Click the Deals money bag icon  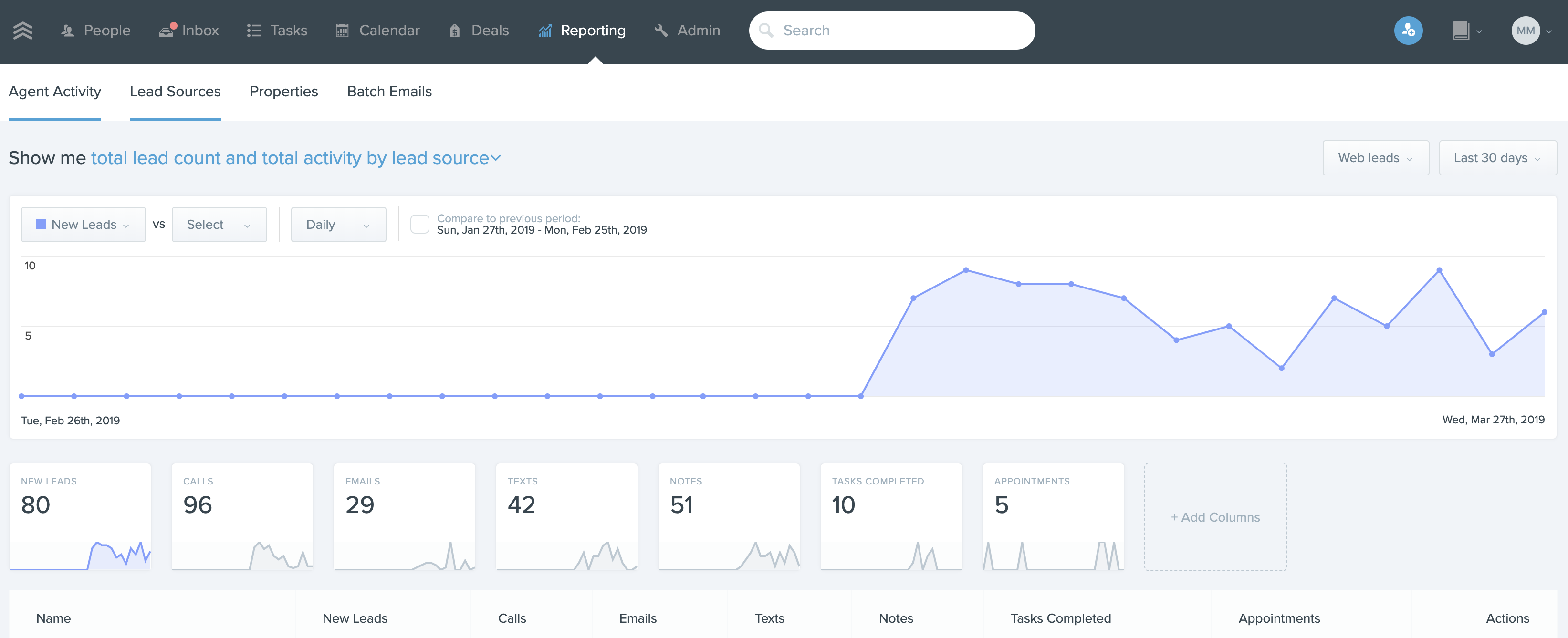click(455, 31)
